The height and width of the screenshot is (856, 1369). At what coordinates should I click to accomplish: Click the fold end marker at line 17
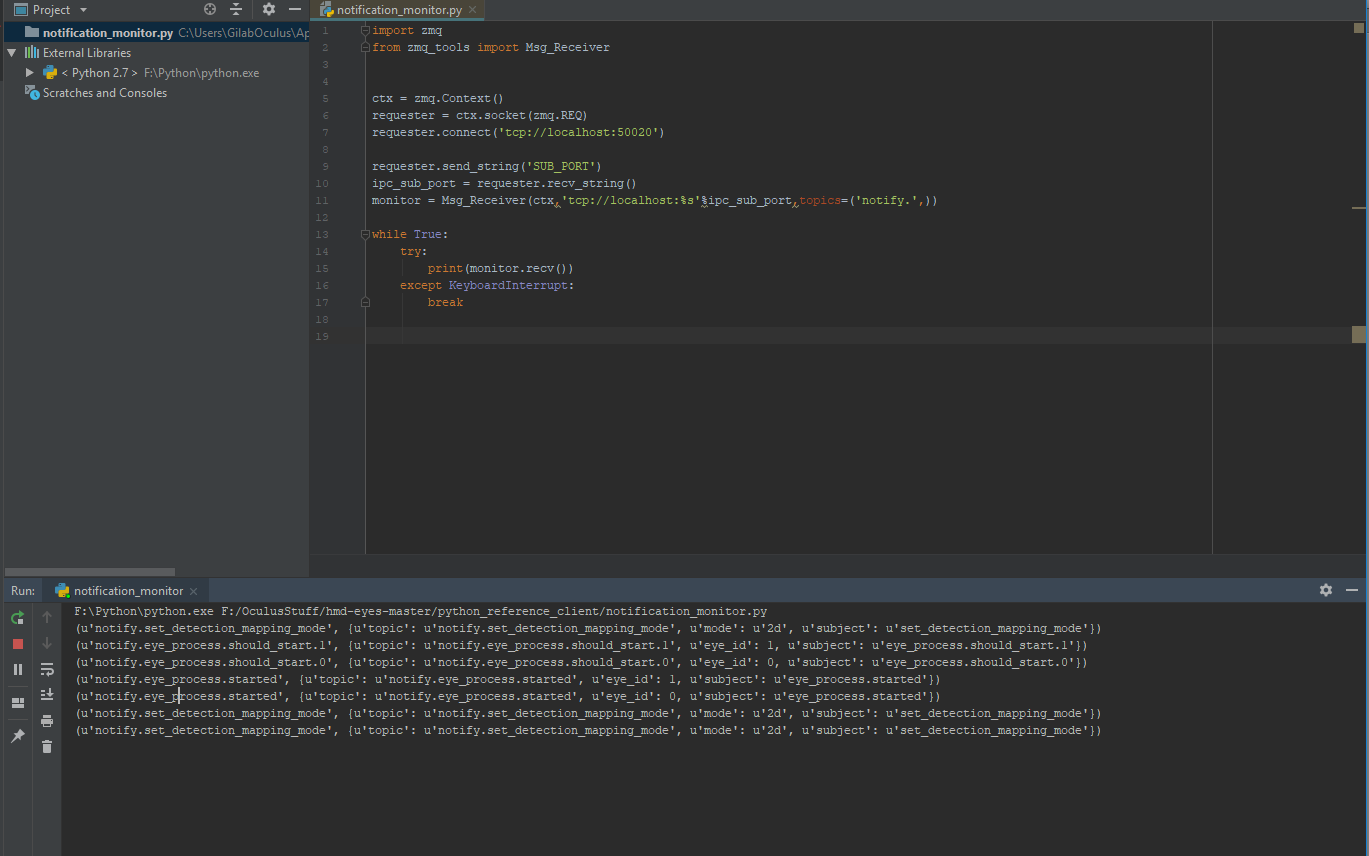[x=366, y=302]
